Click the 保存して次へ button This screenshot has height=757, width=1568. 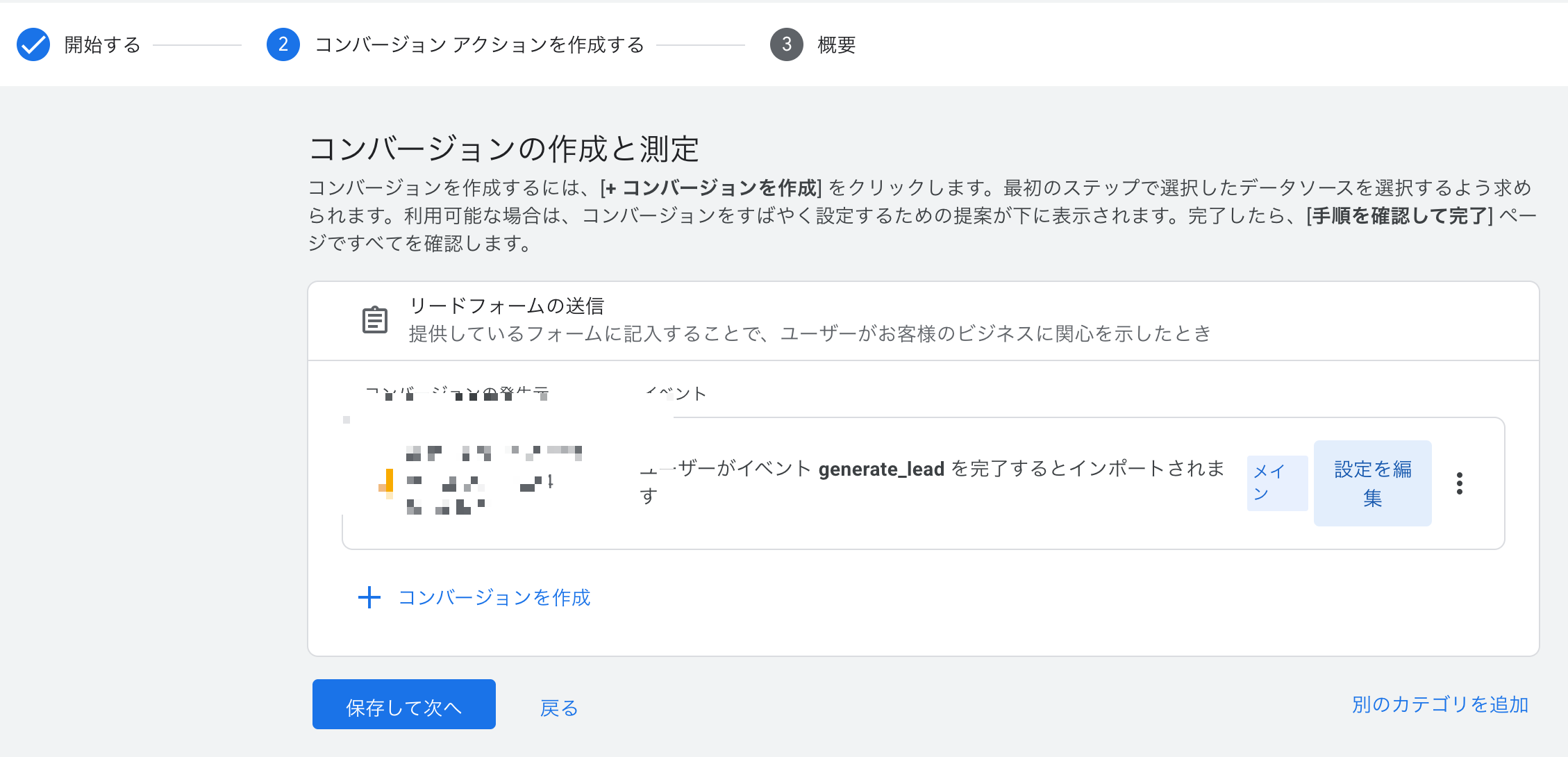[x=404, y=704]
